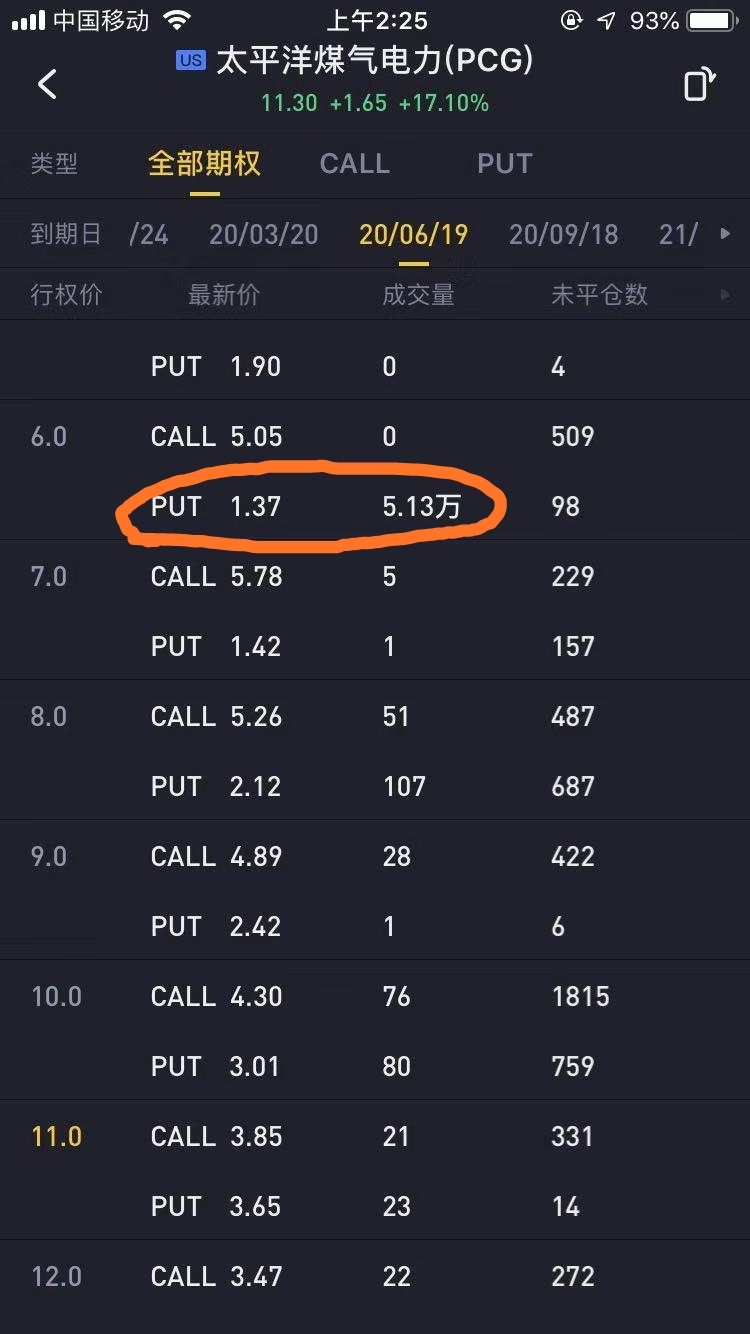Tap the location arrow status icon
The height and width of the screenshot is (1334, 750).
click(607, 20)
